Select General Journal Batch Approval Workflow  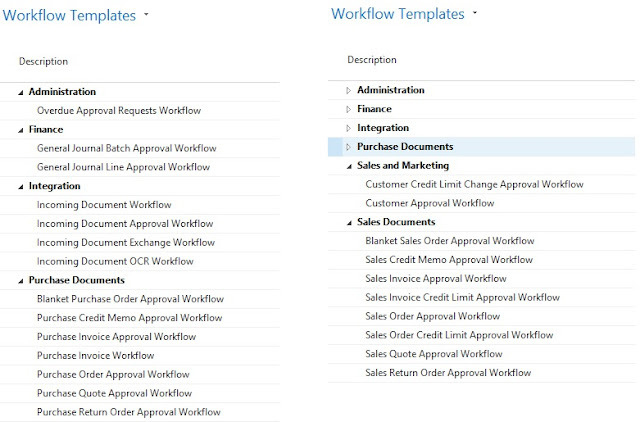tap(126, 148)
